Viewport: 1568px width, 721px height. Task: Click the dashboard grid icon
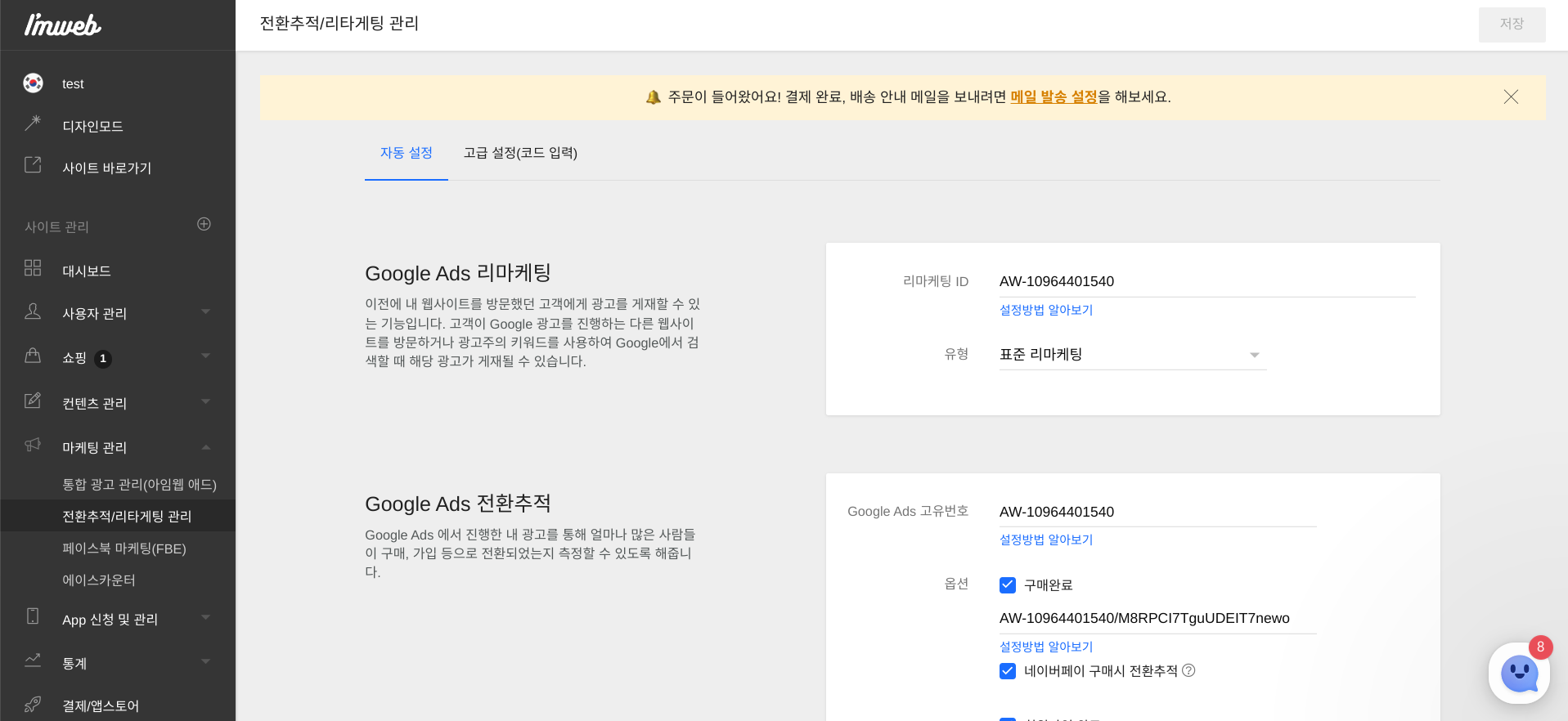pos(33,268)
